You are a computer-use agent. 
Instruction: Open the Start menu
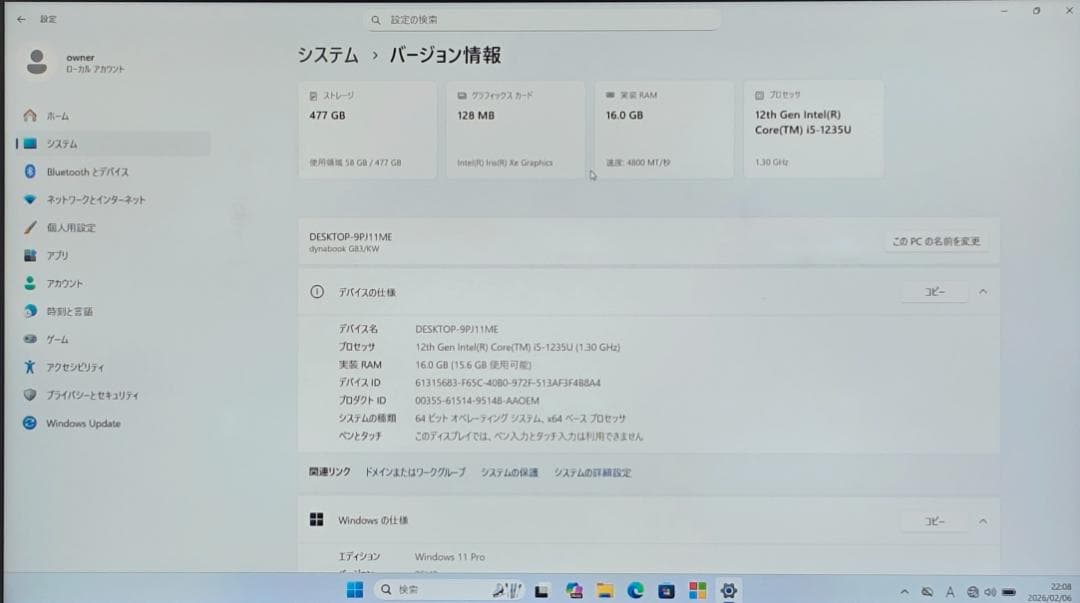[x=354, y=590]
